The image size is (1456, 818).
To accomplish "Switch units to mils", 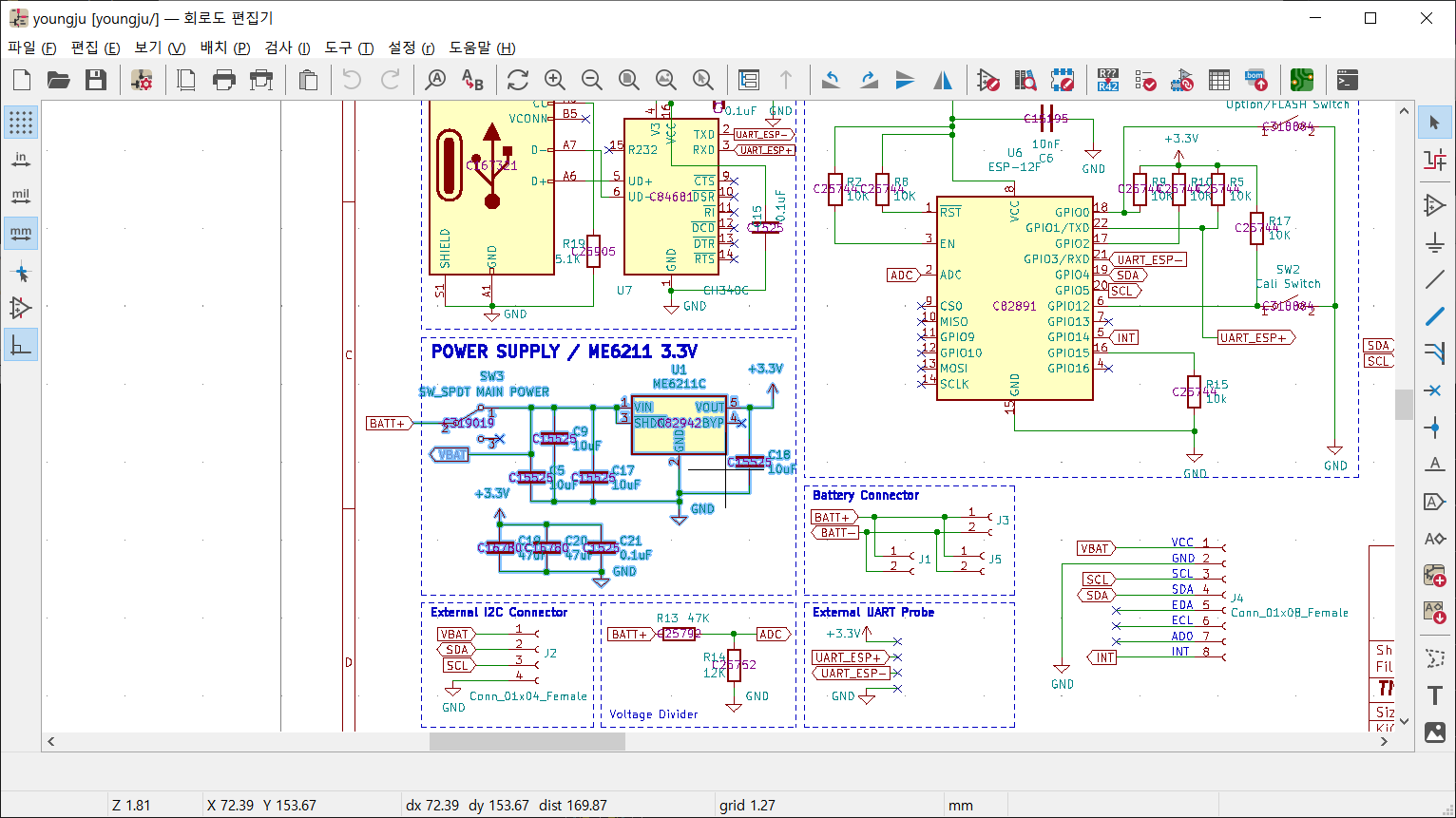I will (21, 196).
